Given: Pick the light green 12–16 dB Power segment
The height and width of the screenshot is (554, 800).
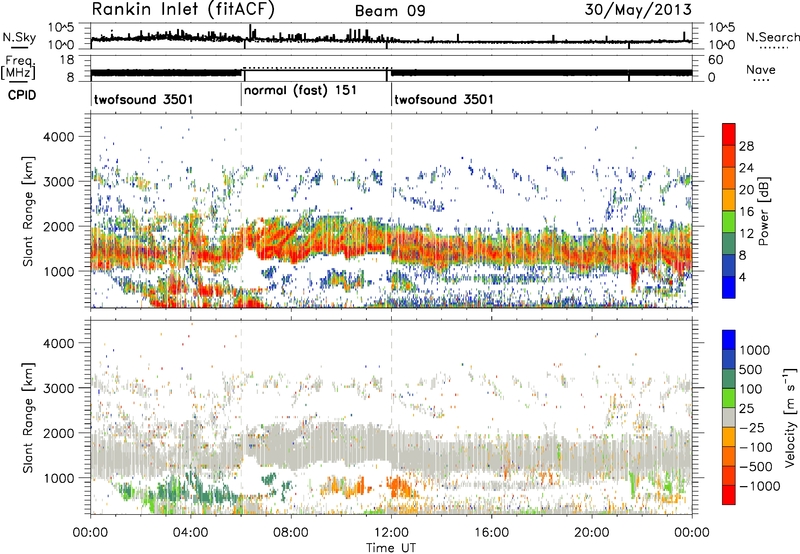Looking at the screenshot, I should pyautogui.click(x=729, y=222).
